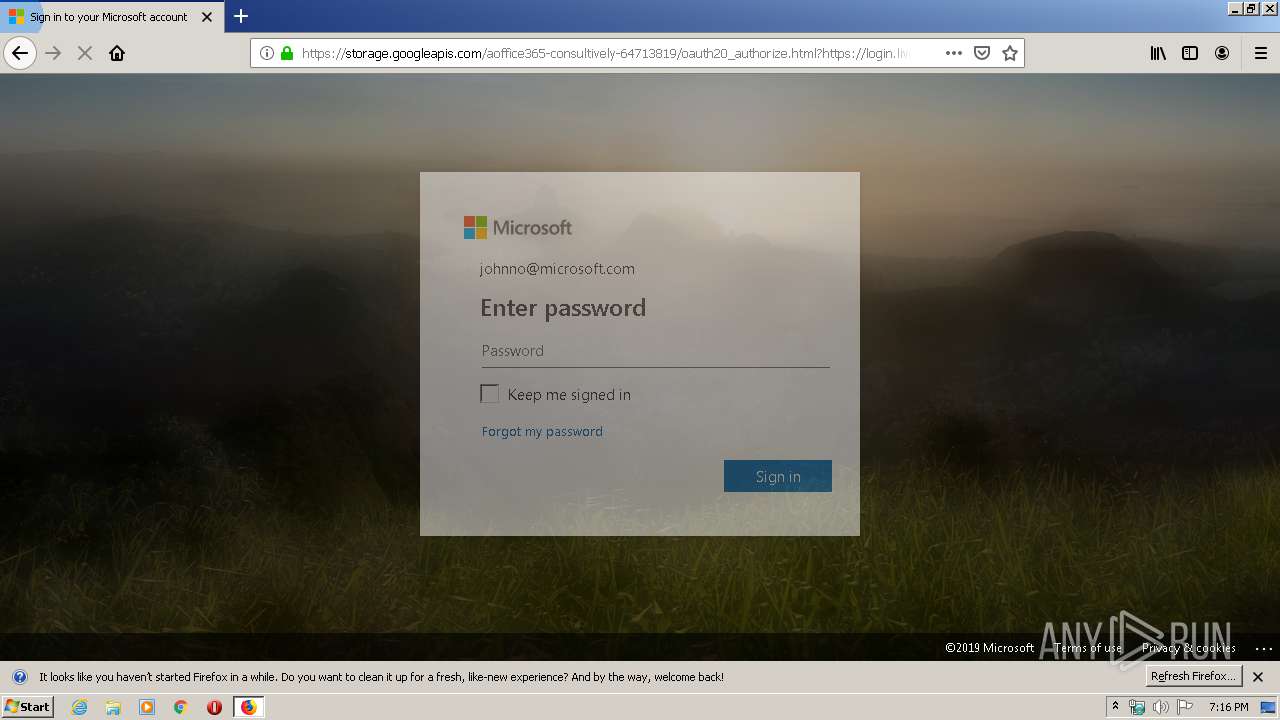Click the 7:16 PM clock
Viewport: 1280px width, 720px height.
tap(1228, 707)
